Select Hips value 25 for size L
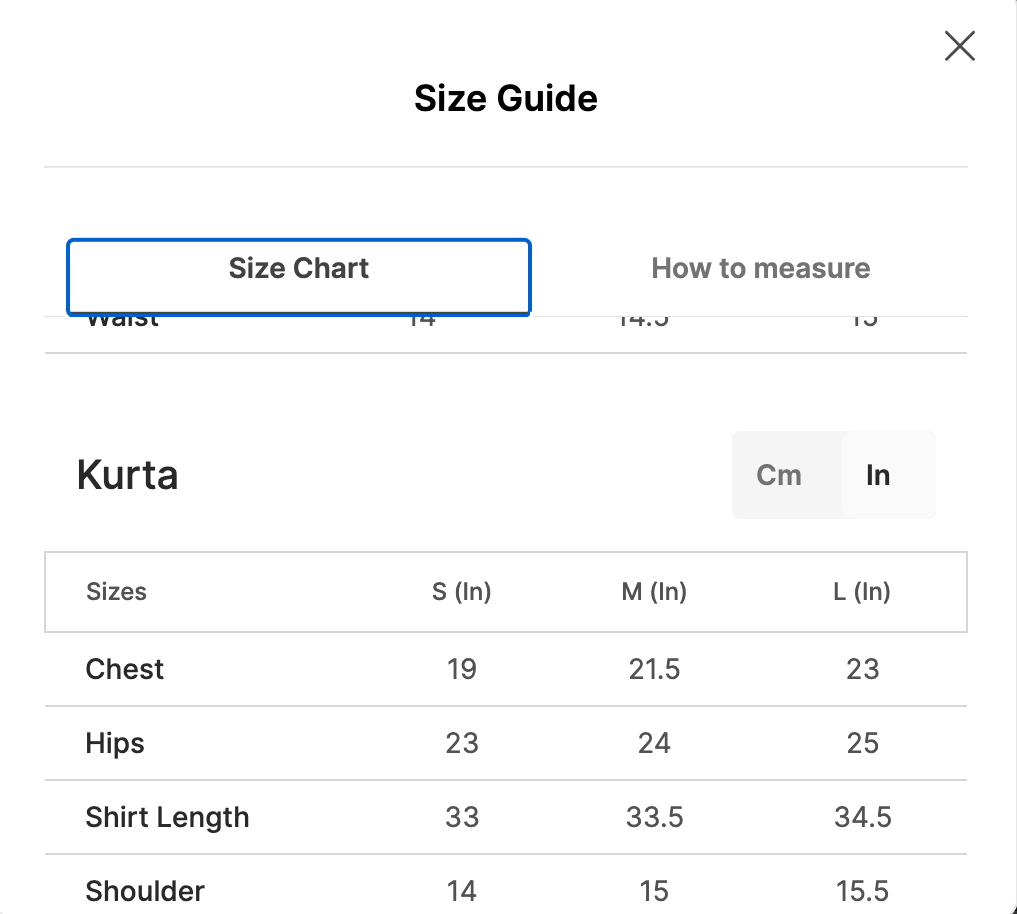The height and width of the screenshot is (914, 1017). click(862, 743)
